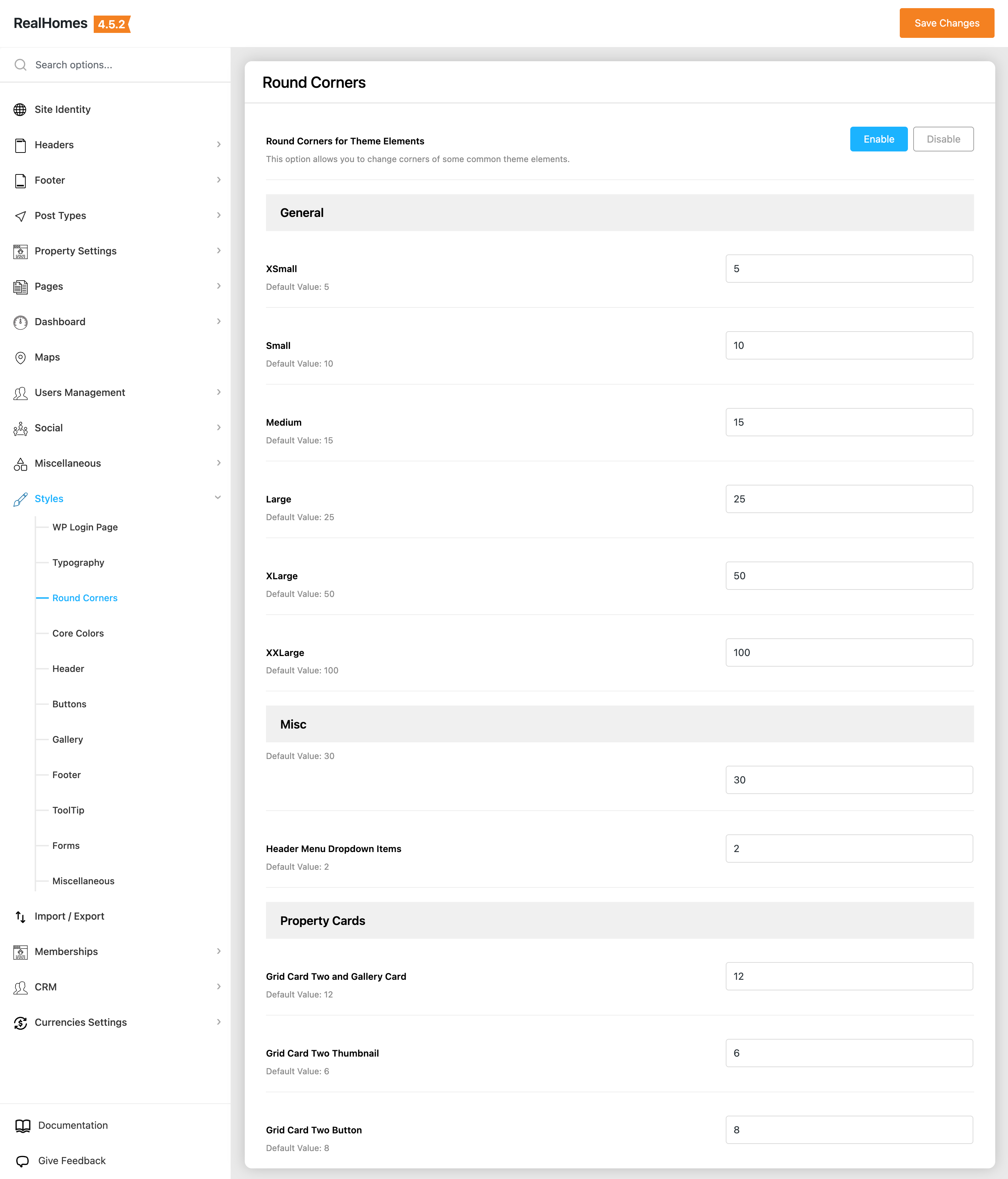Click the Property Settings icon

(21, 252)
